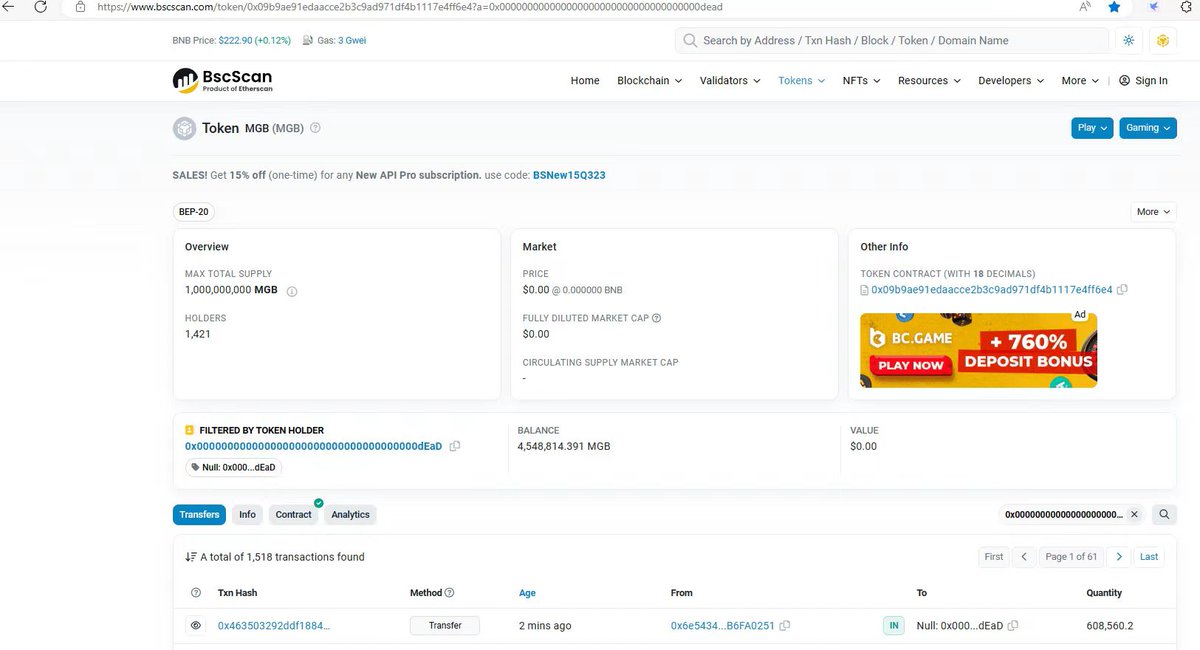Click the Method column help icon

[x=449, y=593]
